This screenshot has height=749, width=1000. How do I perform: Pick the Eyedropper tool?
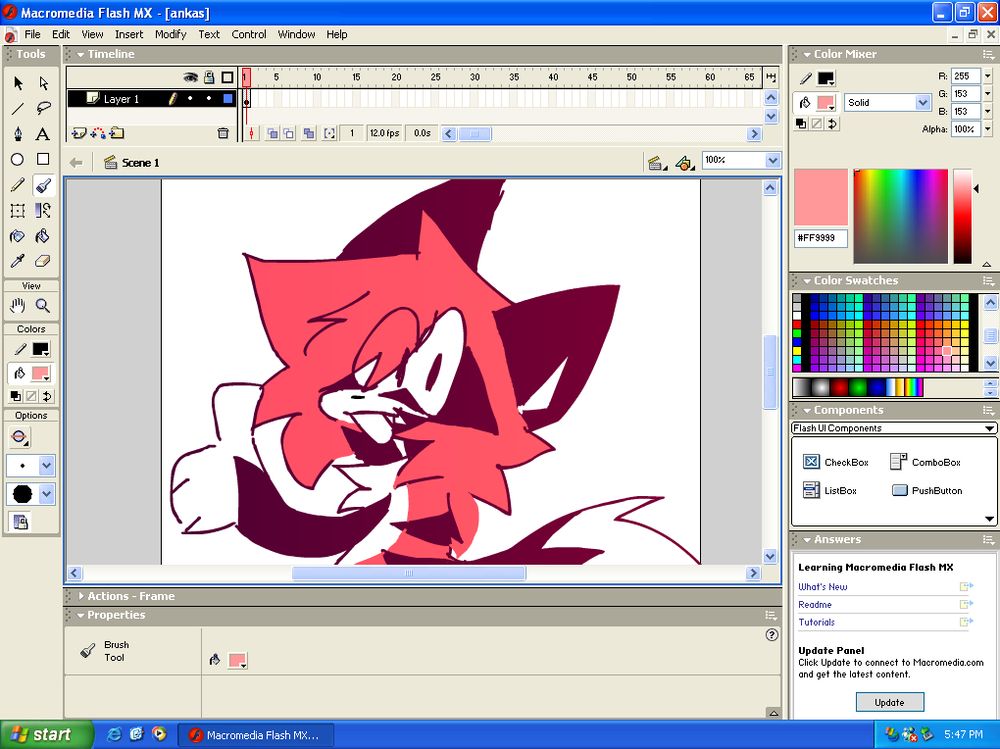click(18, 261)
